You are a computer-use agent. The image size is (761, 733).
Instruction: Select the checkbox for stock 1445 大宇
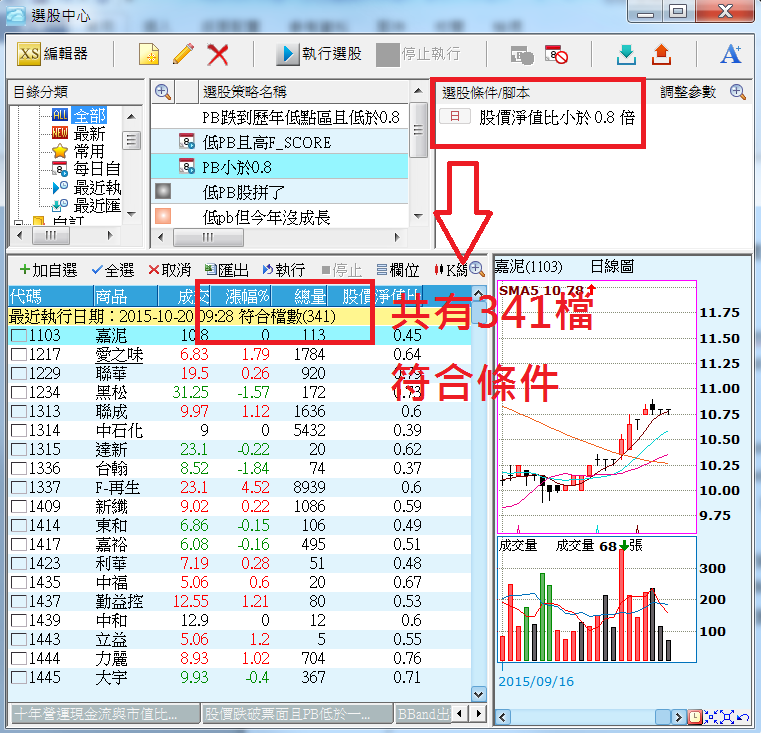click(20, 677)
